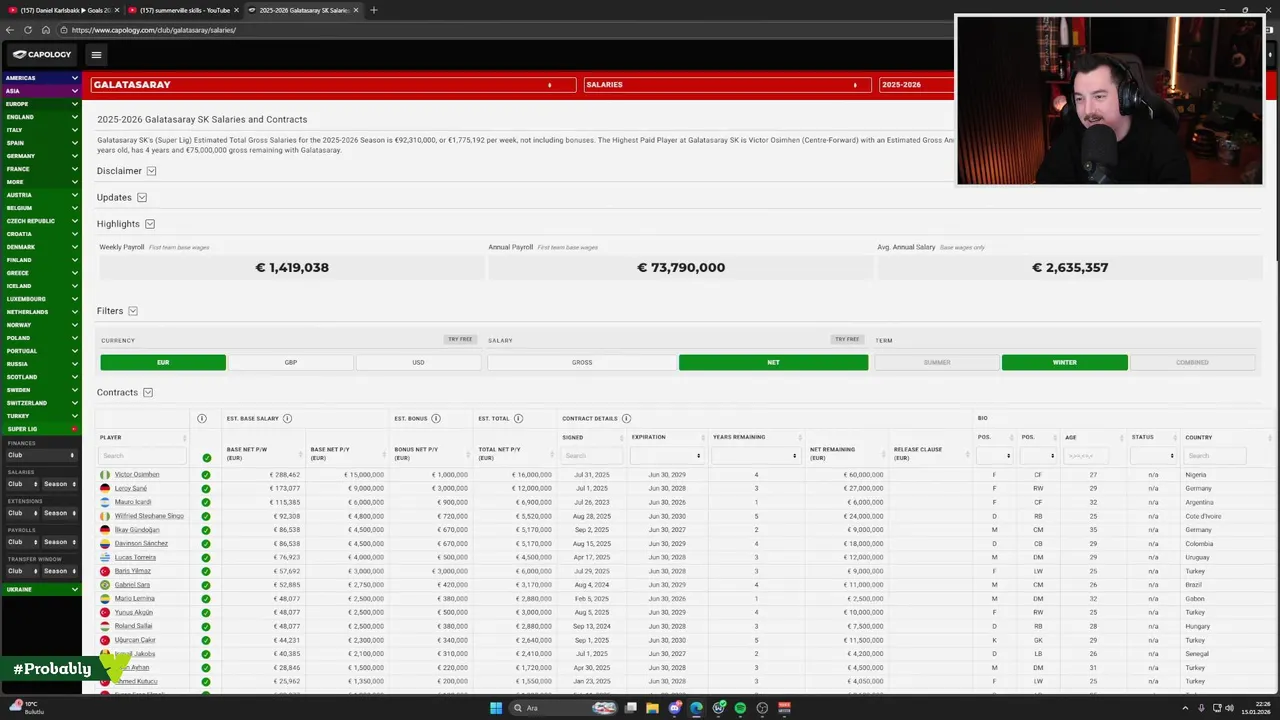The height and width of the screenshot is (720, 1280).
Task: Open browser home page icon
Action: pos(46,30)
